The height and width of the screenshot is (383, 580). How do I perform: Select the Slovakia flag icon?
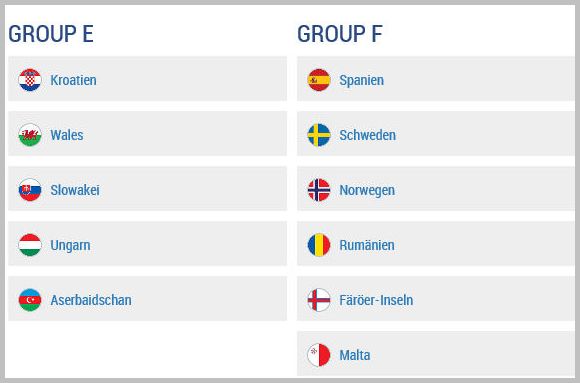pos(30,190)
